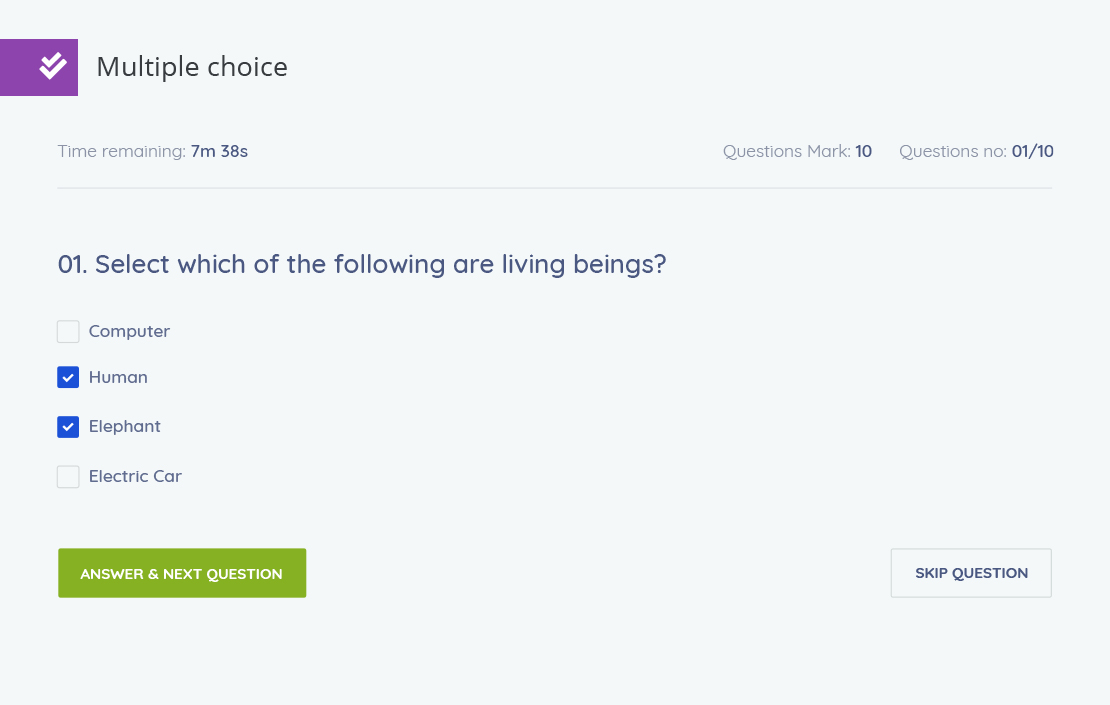The height and width of the screenshot is (705, 1110).
Task: Click the Questions no label
Action: (x=953, y=151)
